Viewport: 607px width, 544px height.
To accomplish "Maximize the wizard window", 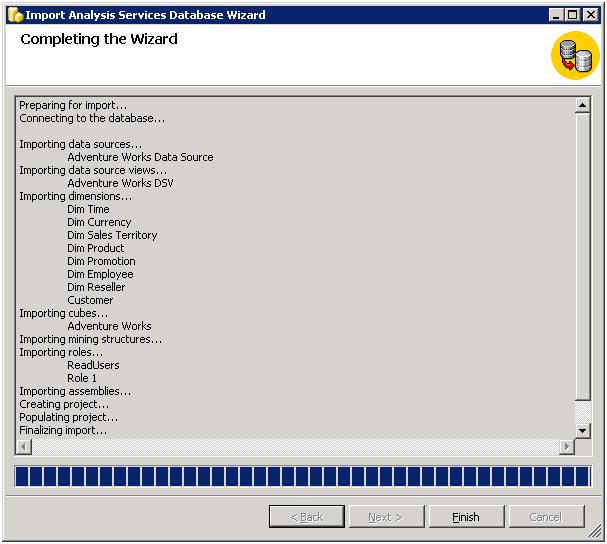I will pyautogui.click(x=573, y=15).
